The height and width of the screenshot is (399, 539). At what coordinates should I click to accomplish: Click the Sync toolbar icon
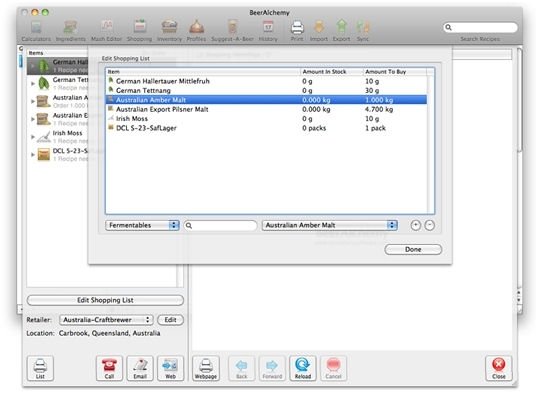[363, 31]
